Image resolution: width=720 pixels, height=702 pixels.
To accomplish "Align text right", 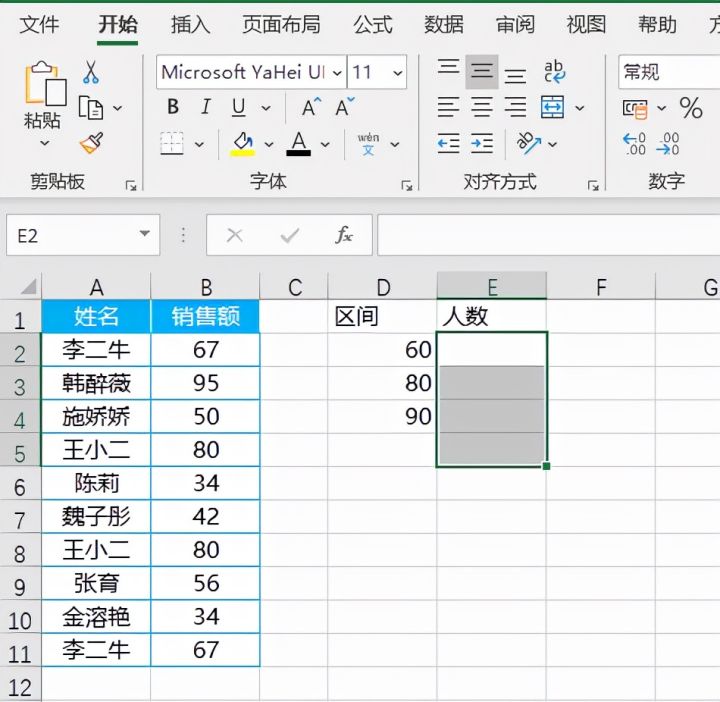I will [515, 107].
